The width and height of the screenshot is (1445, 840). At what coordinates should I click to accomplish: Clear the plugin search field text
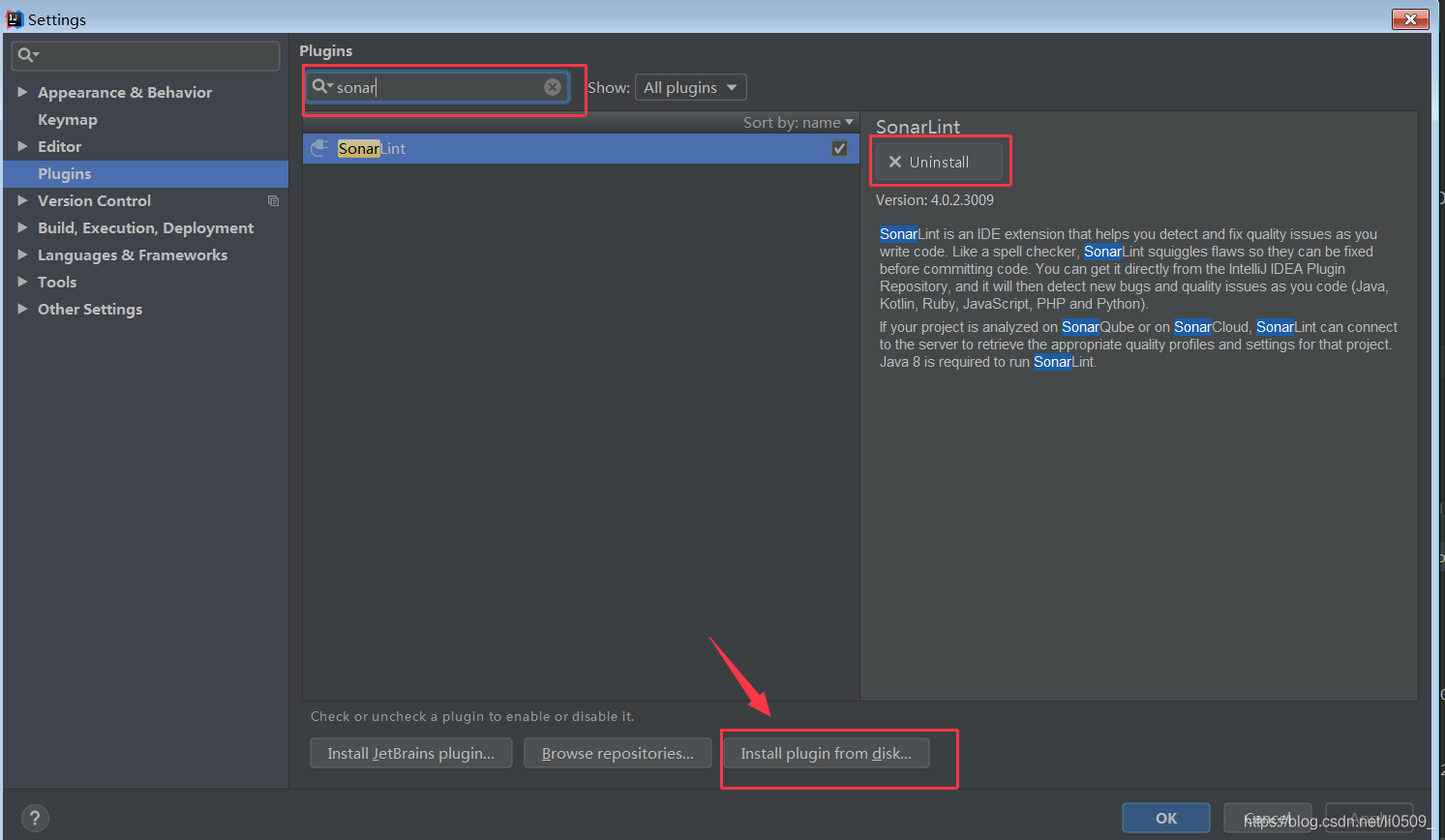point(553,87)
